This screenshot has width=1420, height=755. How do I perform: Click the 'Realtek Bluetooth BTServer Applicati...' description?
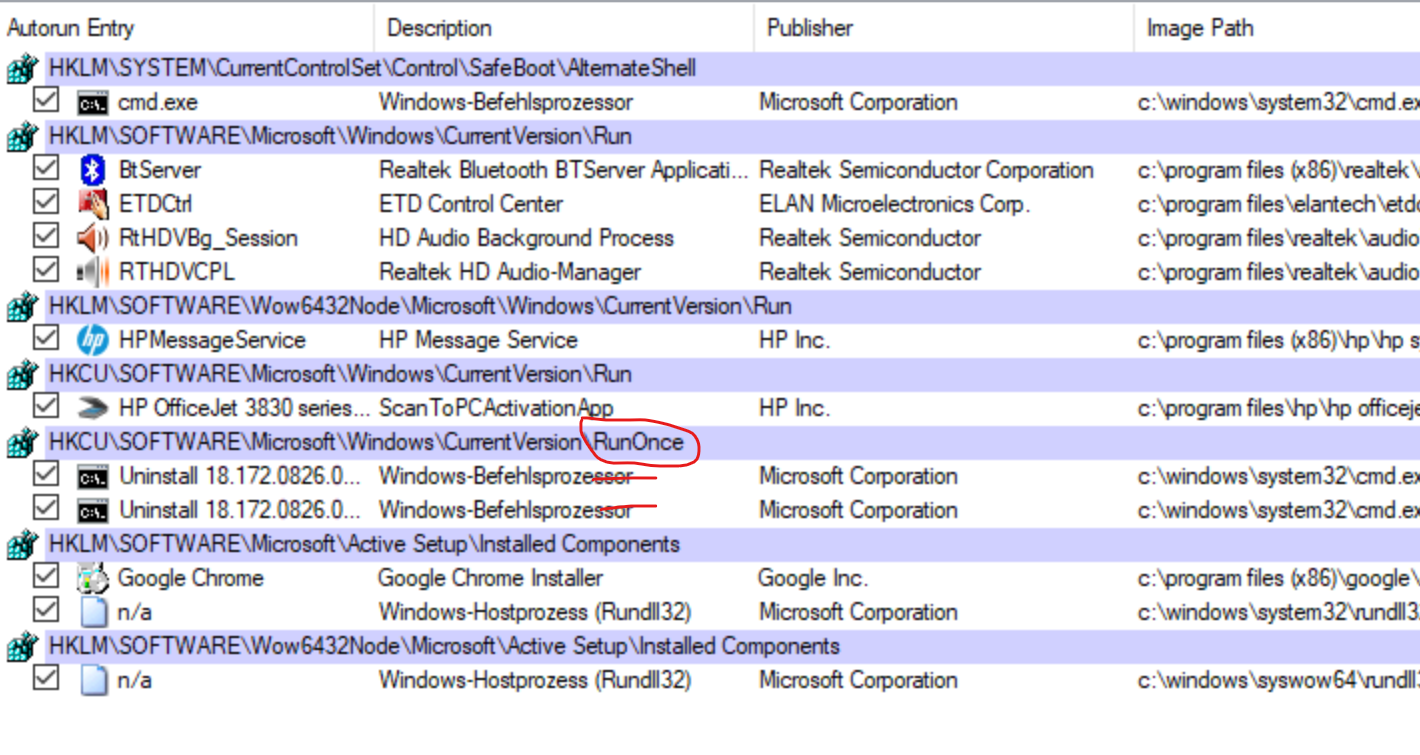tap(563, 170)
